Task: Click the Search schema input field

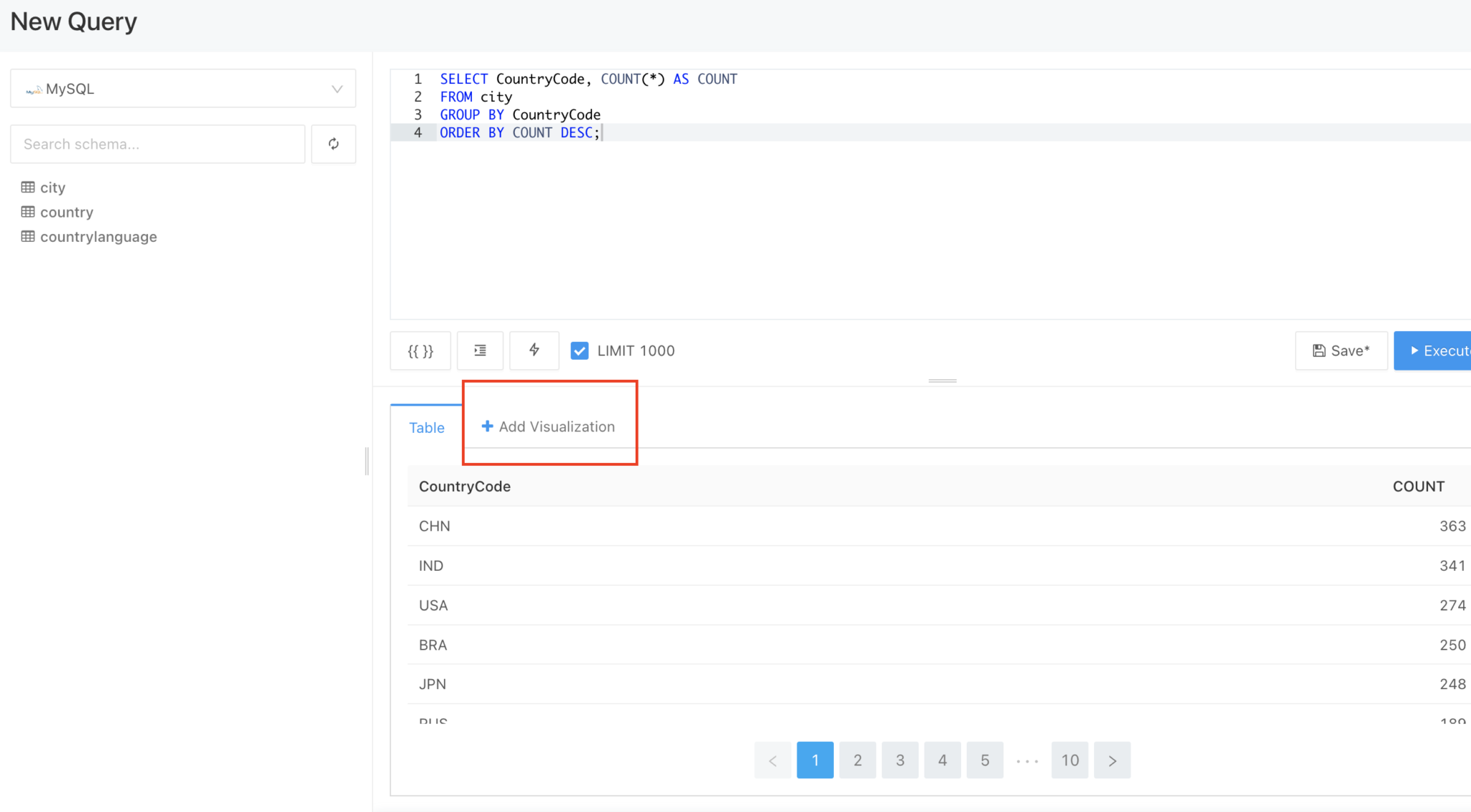Action: point(157,144)
